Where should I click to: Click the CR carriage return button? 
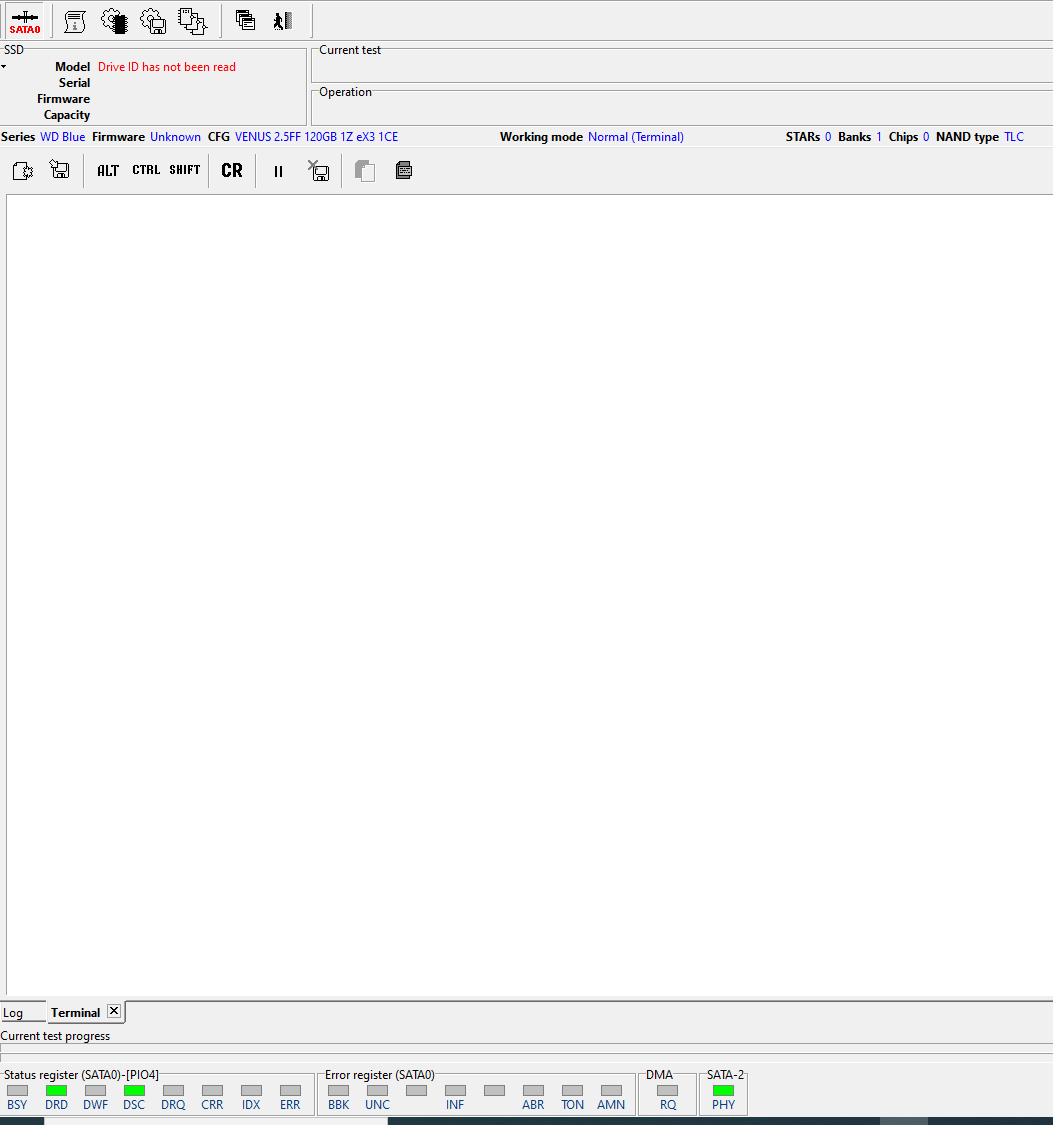point(232,171)
